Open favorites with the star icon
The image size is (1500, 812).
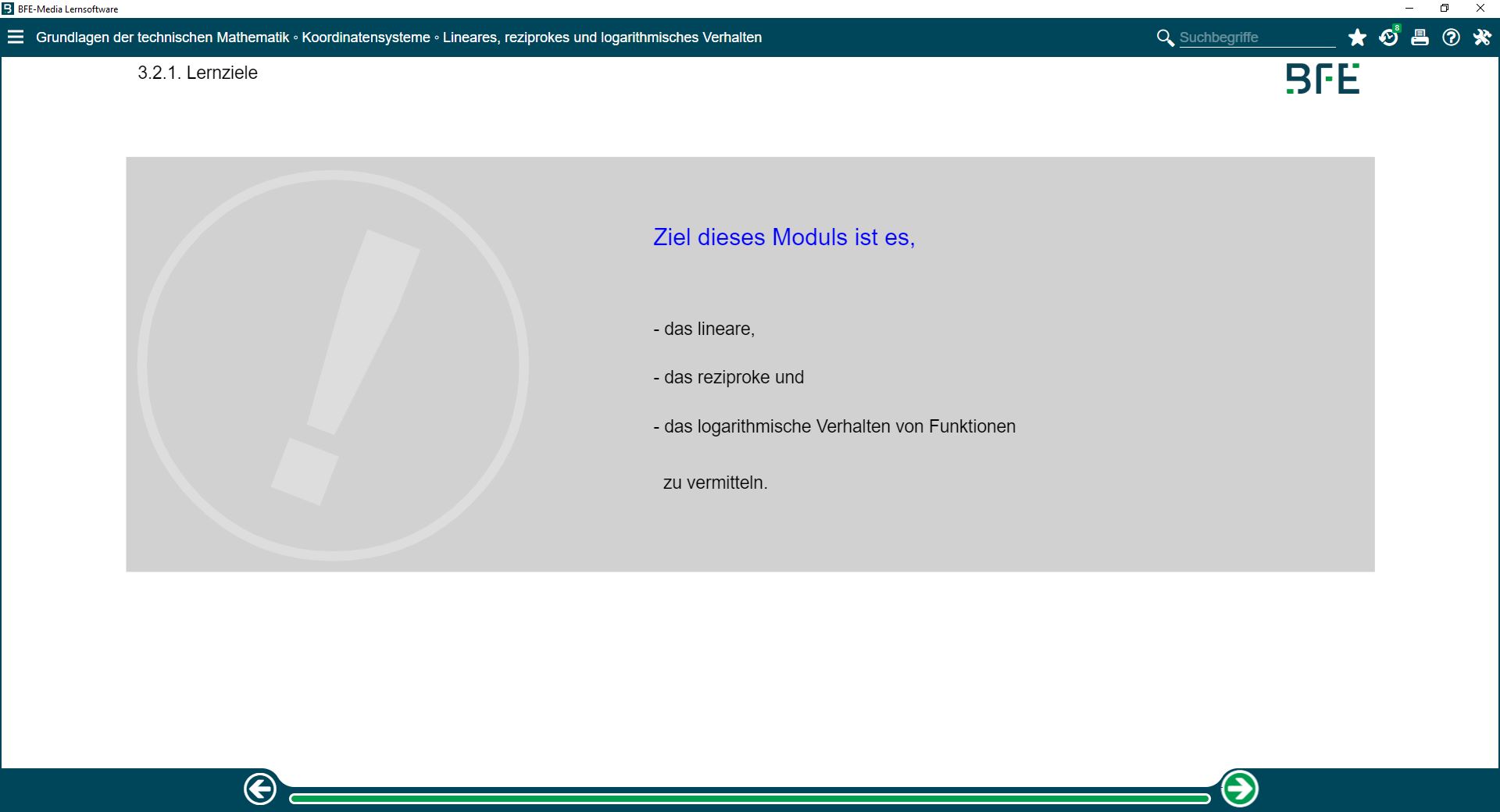pos(1357,37)
